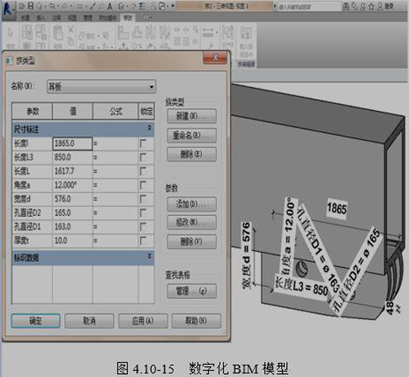This screenshot has width=409, height=377.
Task: Collapse the 尺寸标注 parameter group
Action: click(x=150, y=128)
